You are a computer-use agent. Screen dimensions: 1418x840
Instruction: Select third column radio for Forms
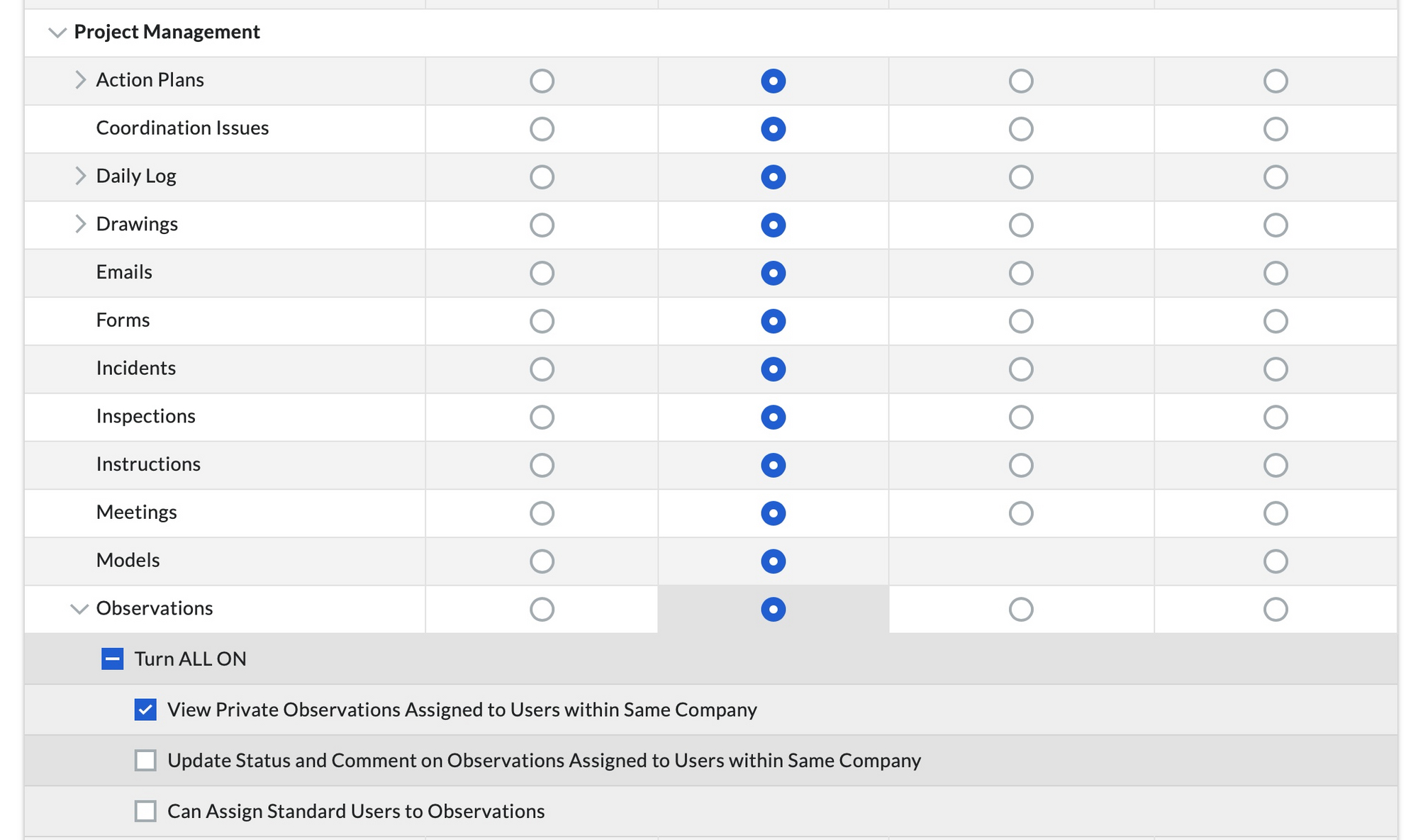coord(1021,321)
